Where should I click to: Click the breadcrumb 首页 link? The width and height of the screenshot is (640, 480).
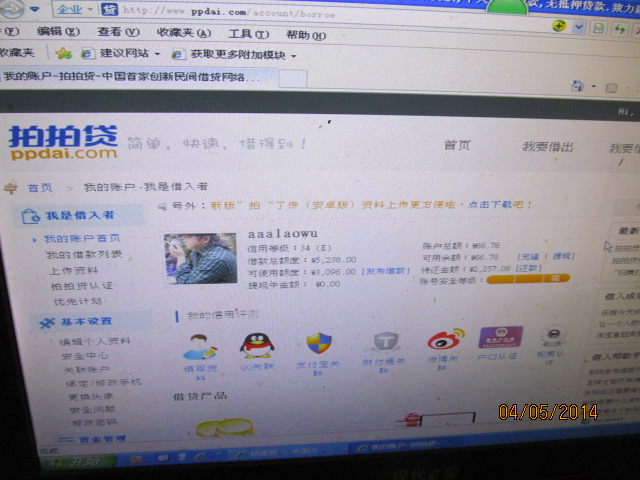pos(40,188)
